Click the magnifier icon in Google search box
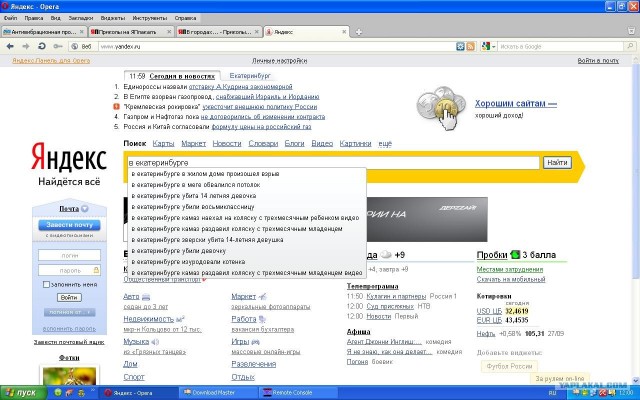This screenshot has width=640, height=400. coord(631,47)
